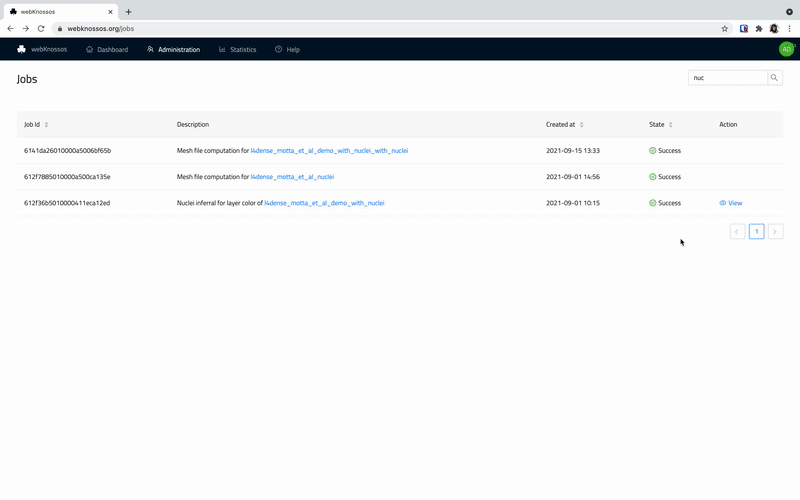Click the browser forward arrow
Viewport: 800px width, 500px height.
pyautogui.click(x=26, y=29)
